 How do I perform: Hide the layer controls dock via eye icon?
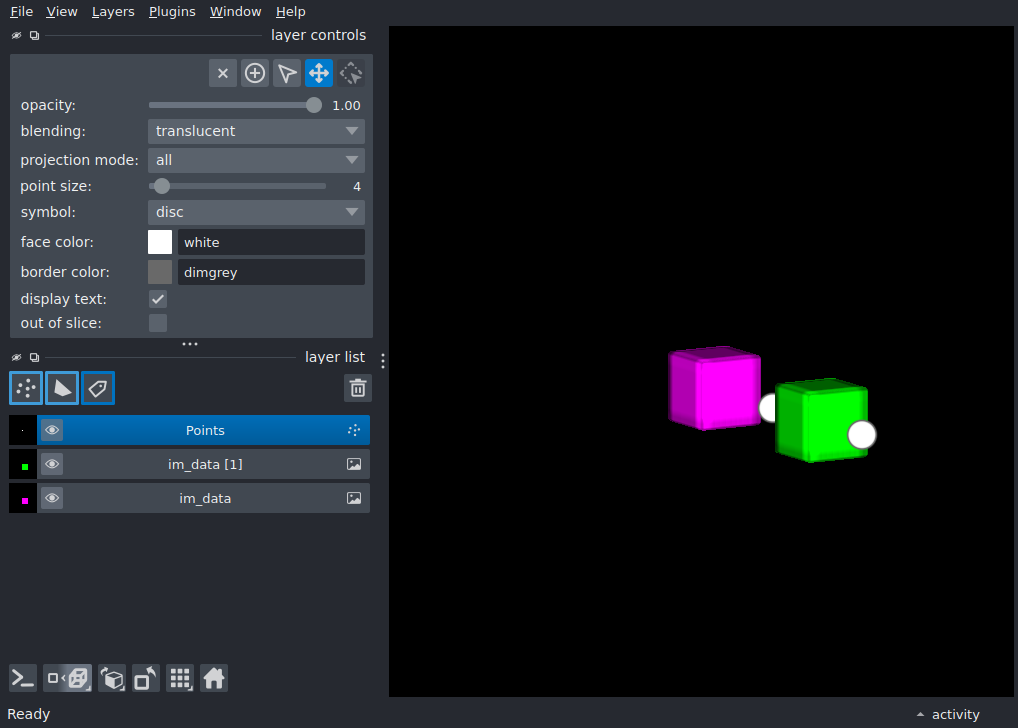pyautogui.click(x=17, y=36)
